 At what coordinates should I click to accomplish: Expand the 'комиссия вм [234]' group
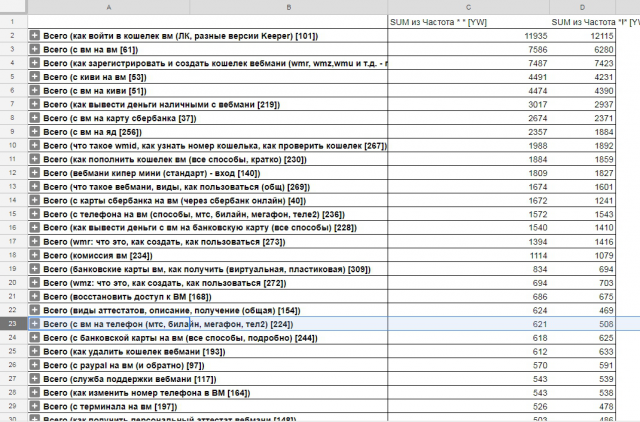[x=35, y=255]
